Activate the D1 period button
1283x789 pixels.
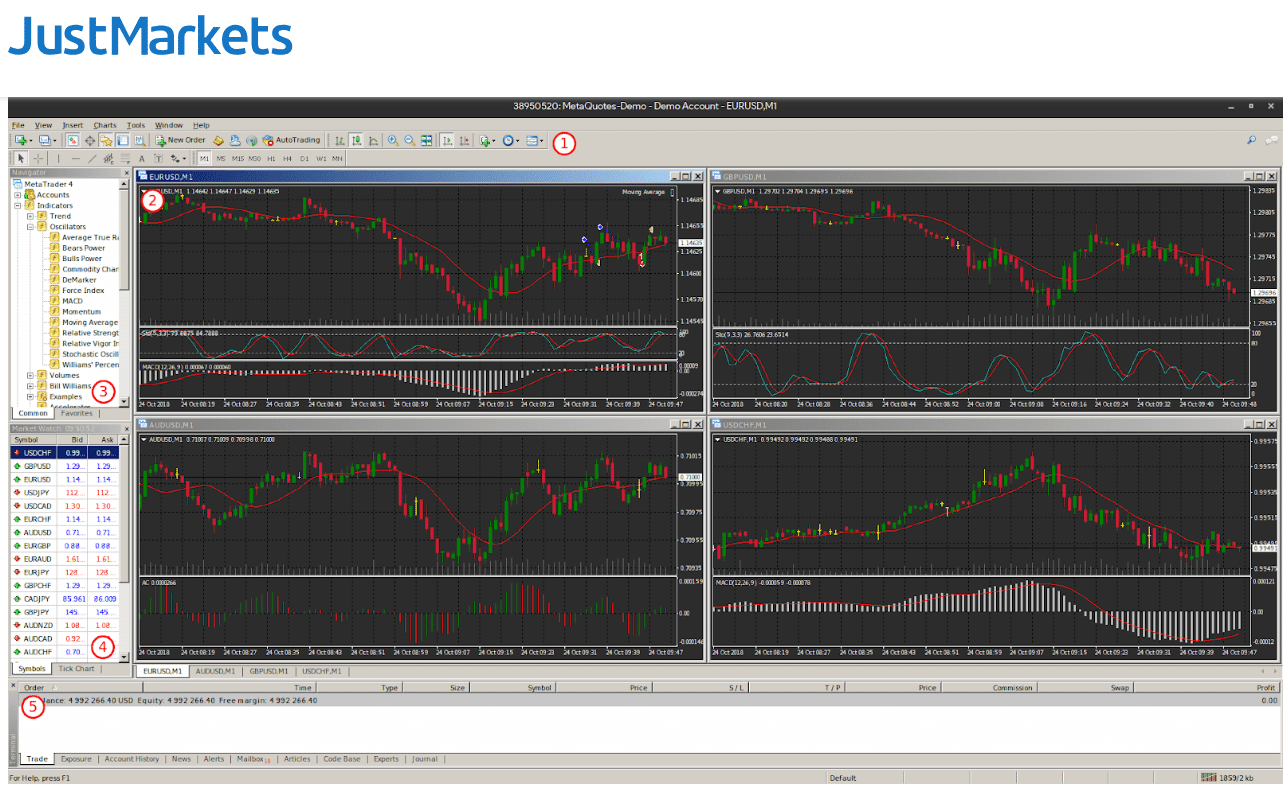click(304, 158)
